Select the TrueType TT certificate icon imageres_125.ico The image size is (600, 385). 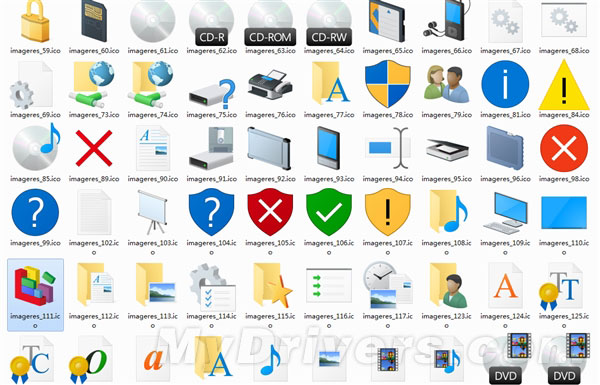pos(562,286)
